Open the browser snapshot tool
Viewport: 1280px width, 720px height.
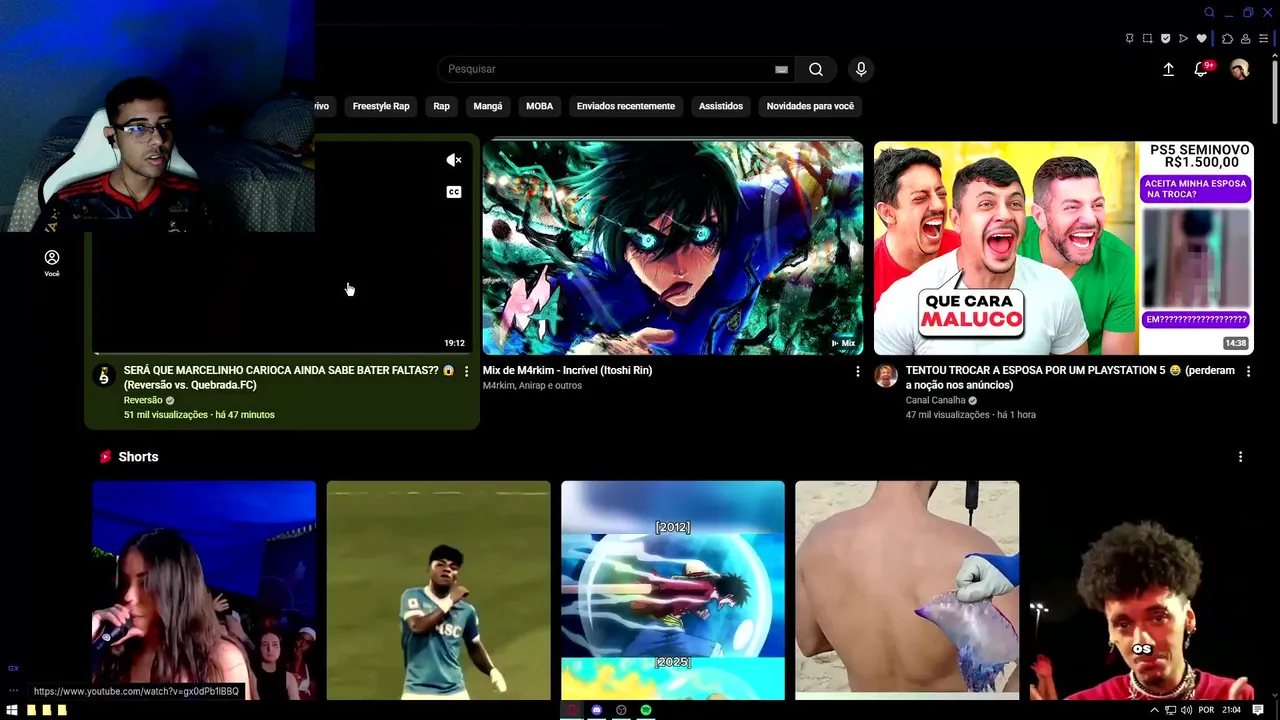point(1147,39)
